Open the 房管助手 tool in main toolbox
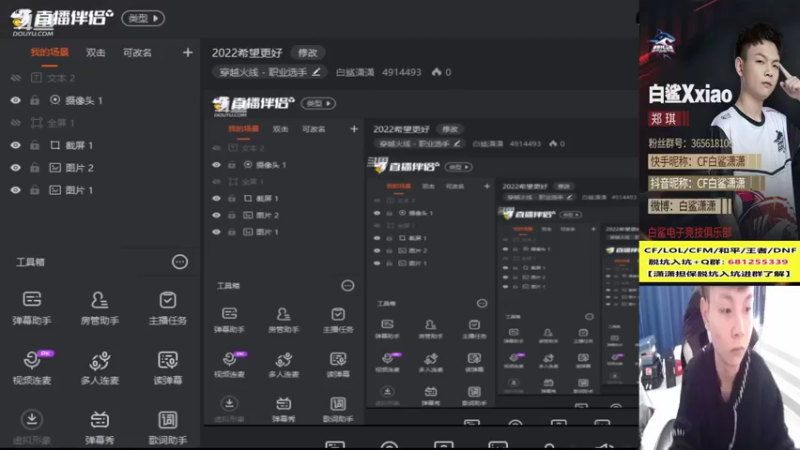Screen dimensions: 800x450 99,307
